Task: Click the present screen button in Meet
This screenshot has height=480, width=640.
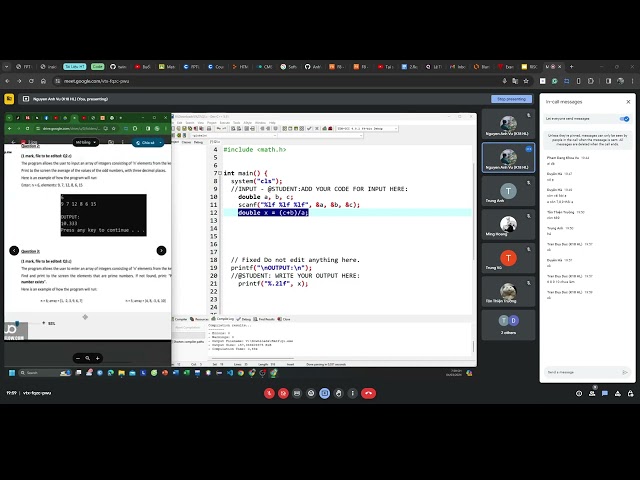Action: point(325,393)
